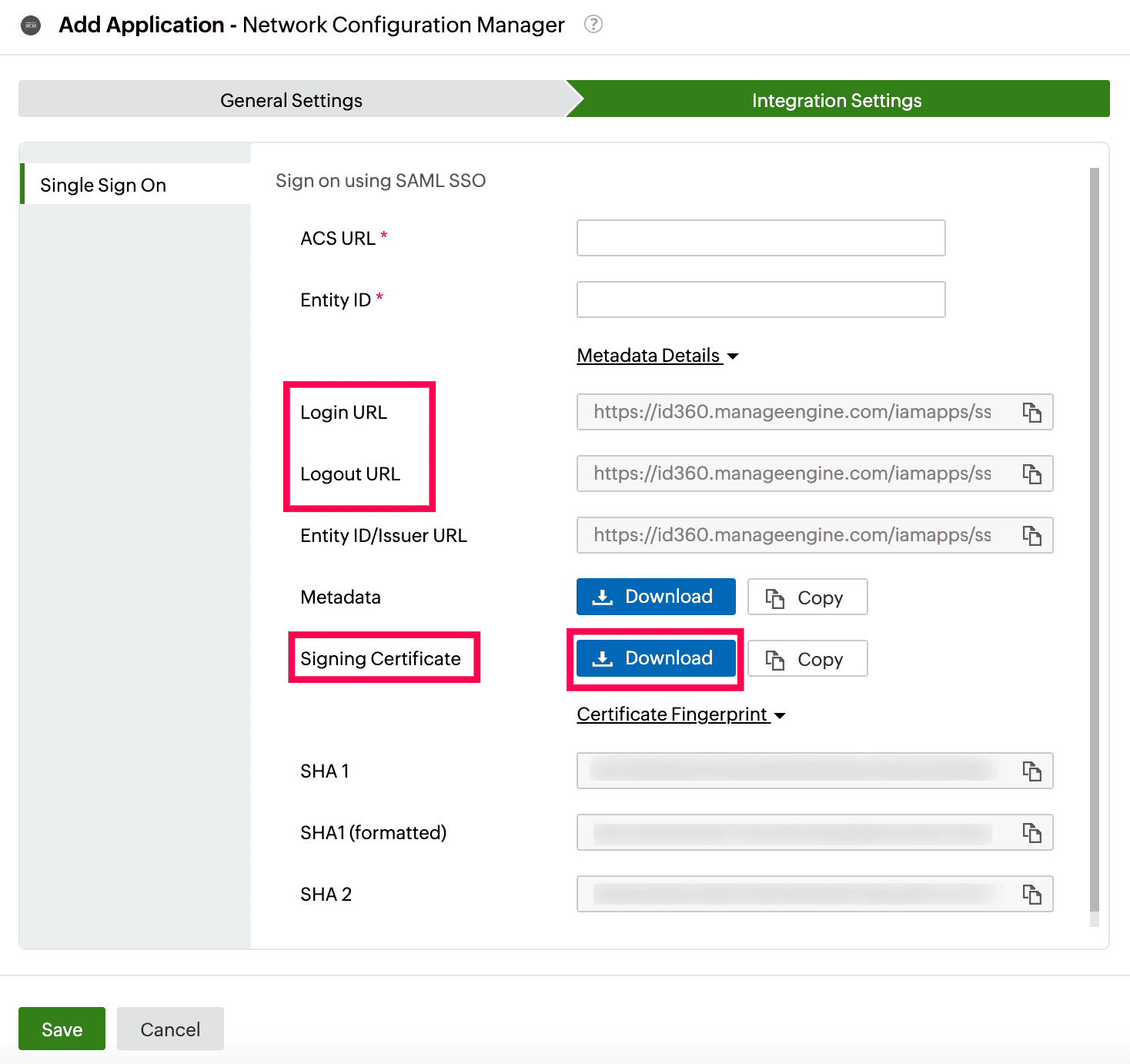Copy the Signing Certificate
Viewport: 1130px width, 1064px height.
tap(807, 659)
